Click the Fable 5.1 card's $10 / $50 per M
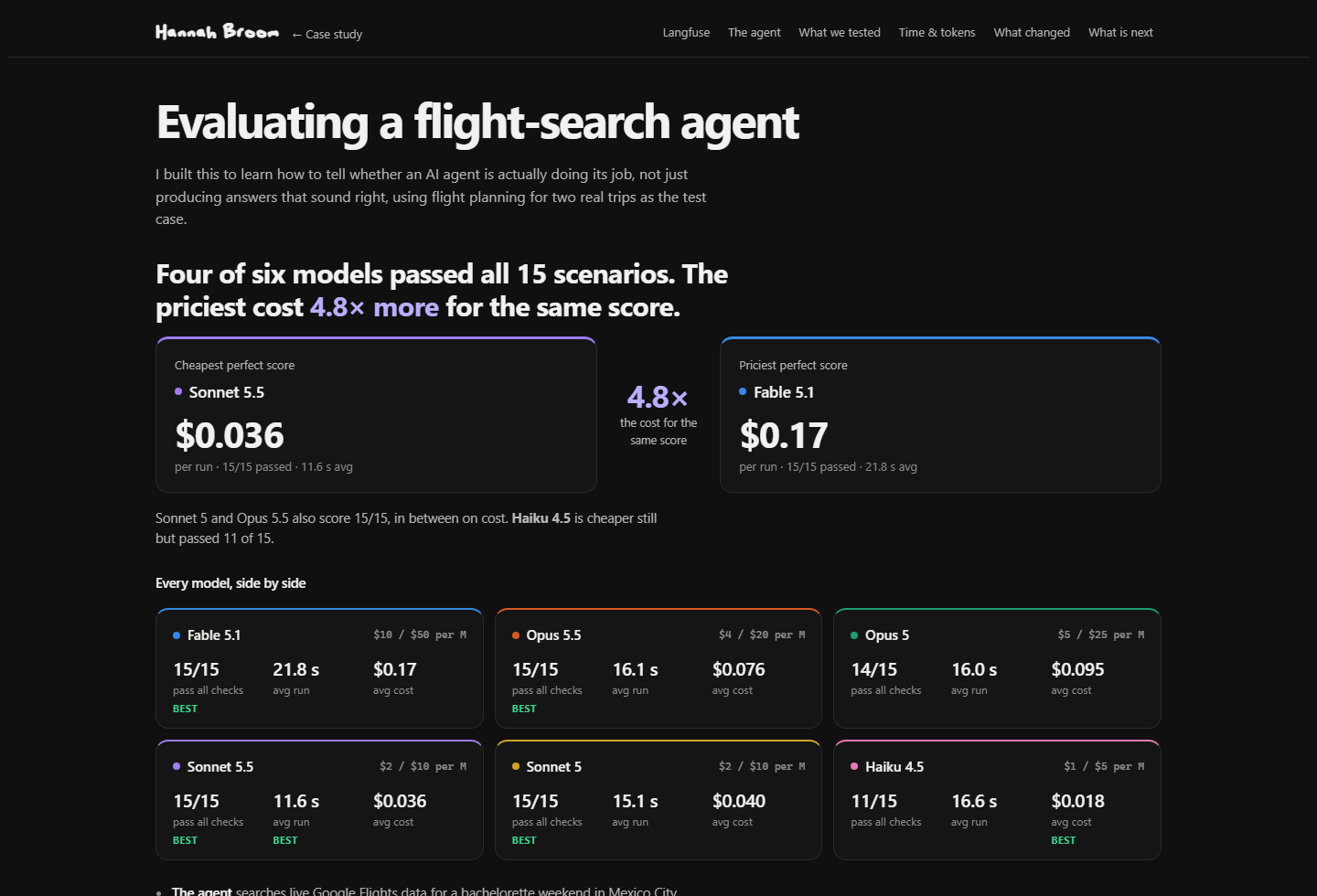The image size is (1317, 896). pyautogui.click(x=420, y=635)
